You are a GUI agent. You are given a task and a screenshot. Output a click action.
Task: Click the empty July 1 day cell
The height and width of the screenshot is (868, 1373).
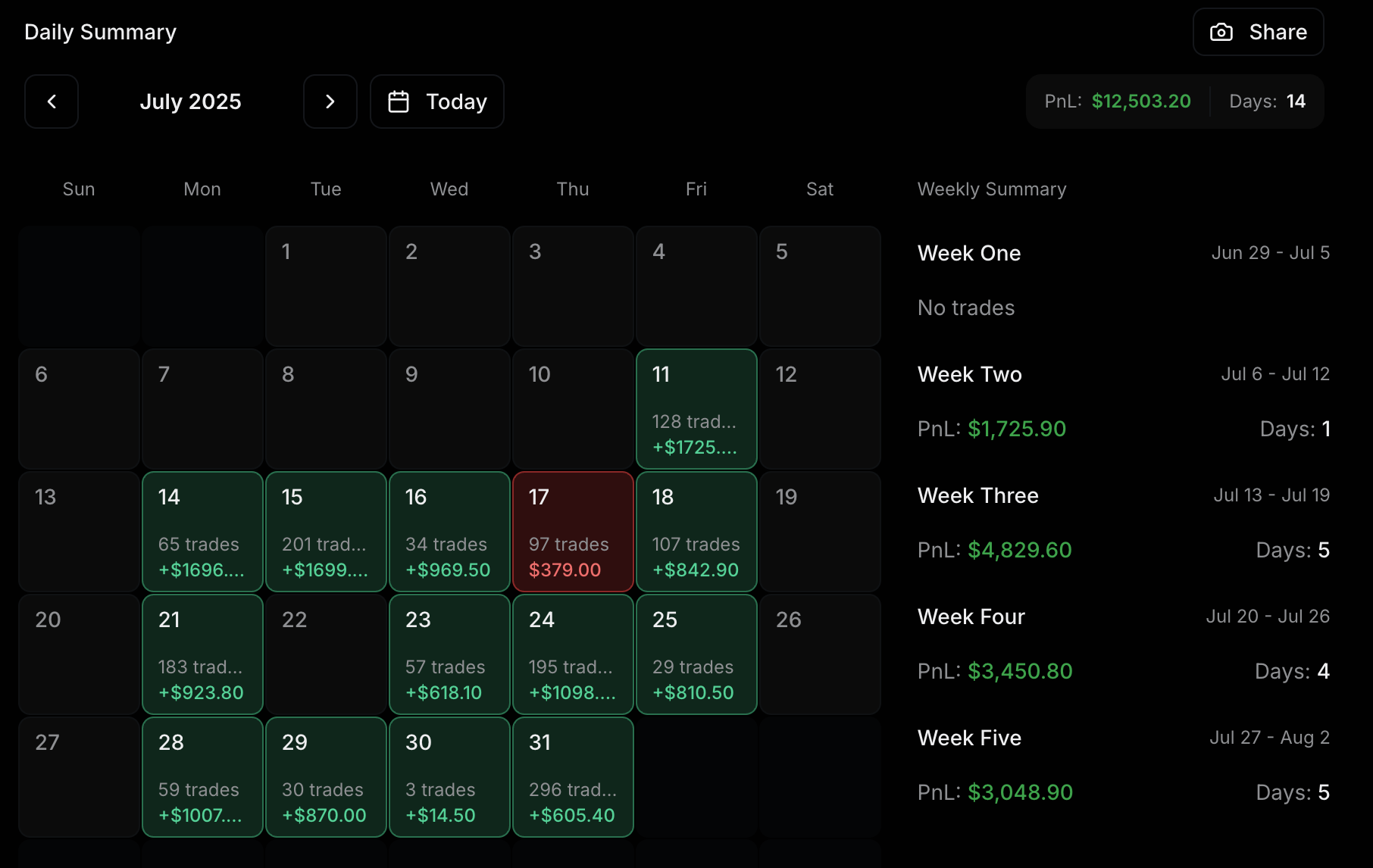pyautogui.click(x=326, y=286)
